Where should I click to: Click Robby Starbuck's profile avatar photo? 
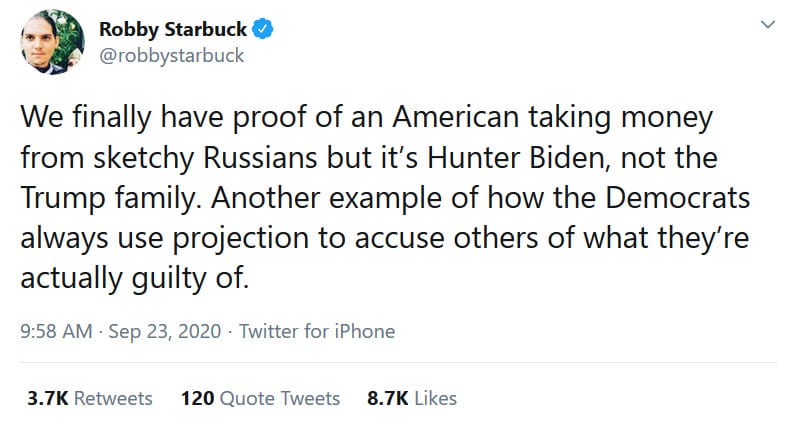(x=46, y=42)
